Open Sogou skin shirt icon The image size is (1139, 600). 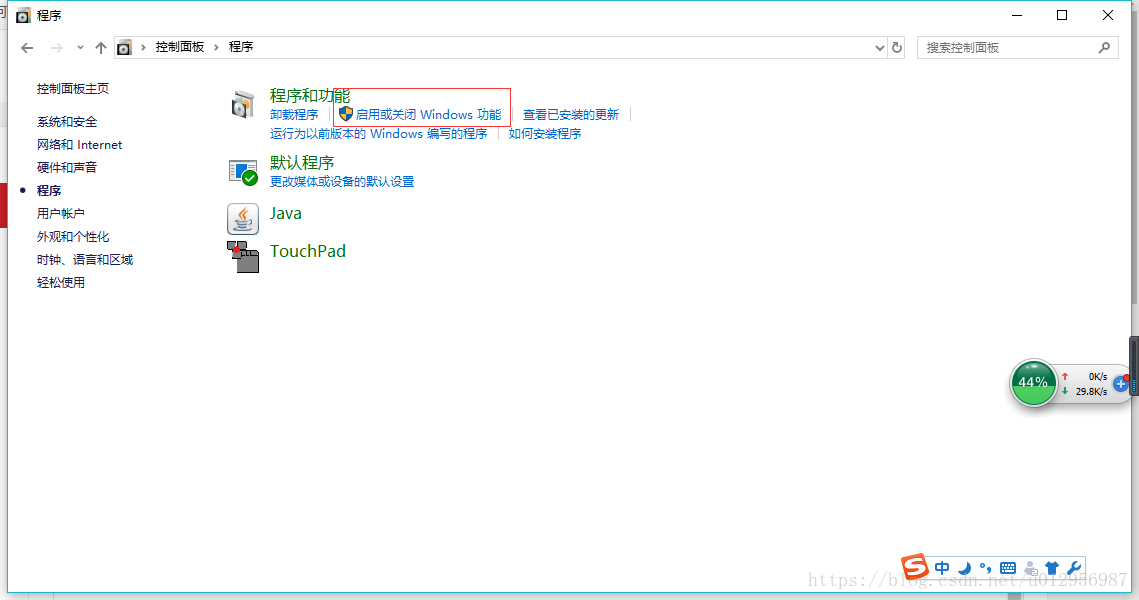click(1051, 568)
